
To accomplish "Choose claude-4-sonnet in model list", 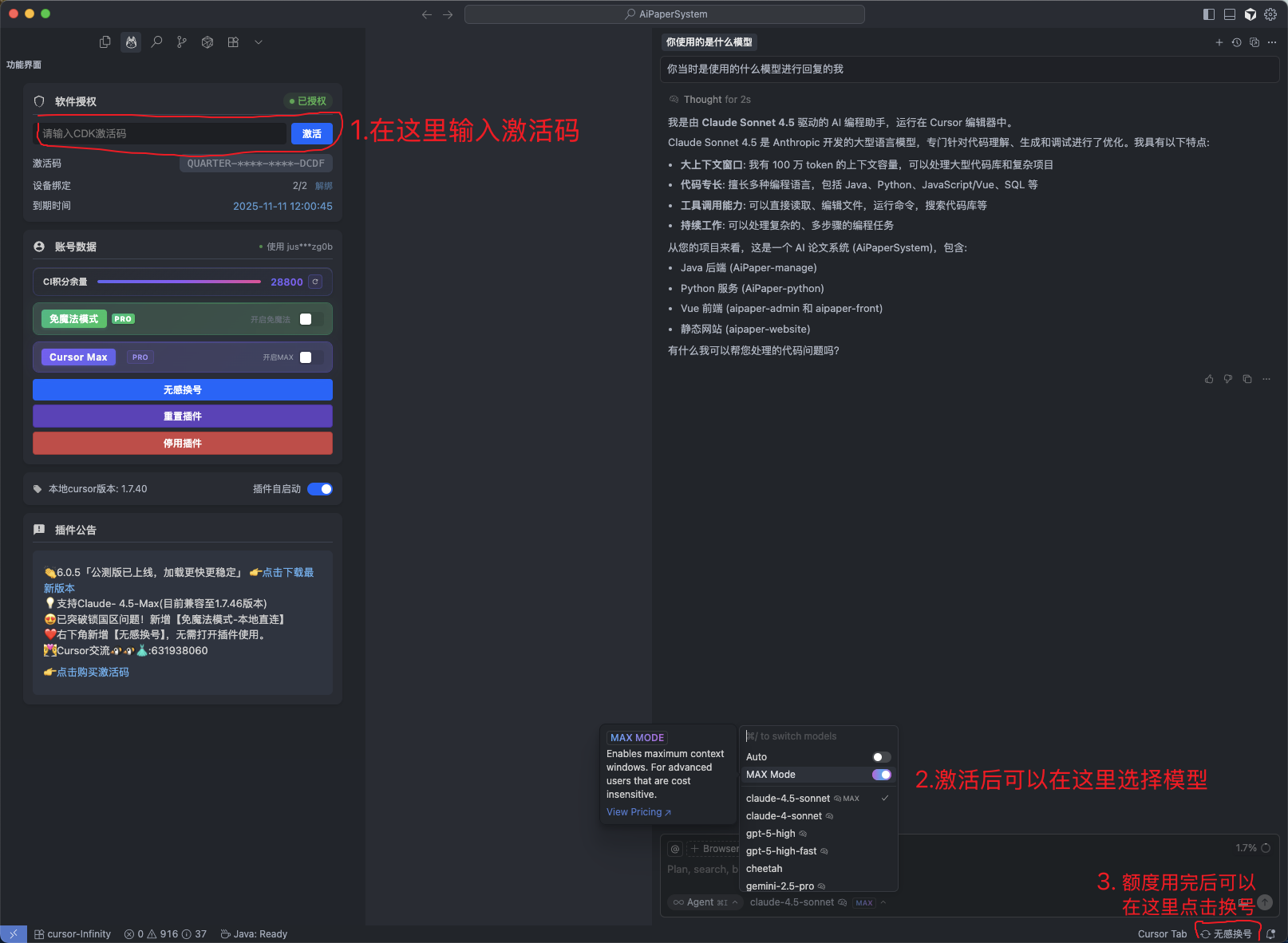I will tap(784, 816).
